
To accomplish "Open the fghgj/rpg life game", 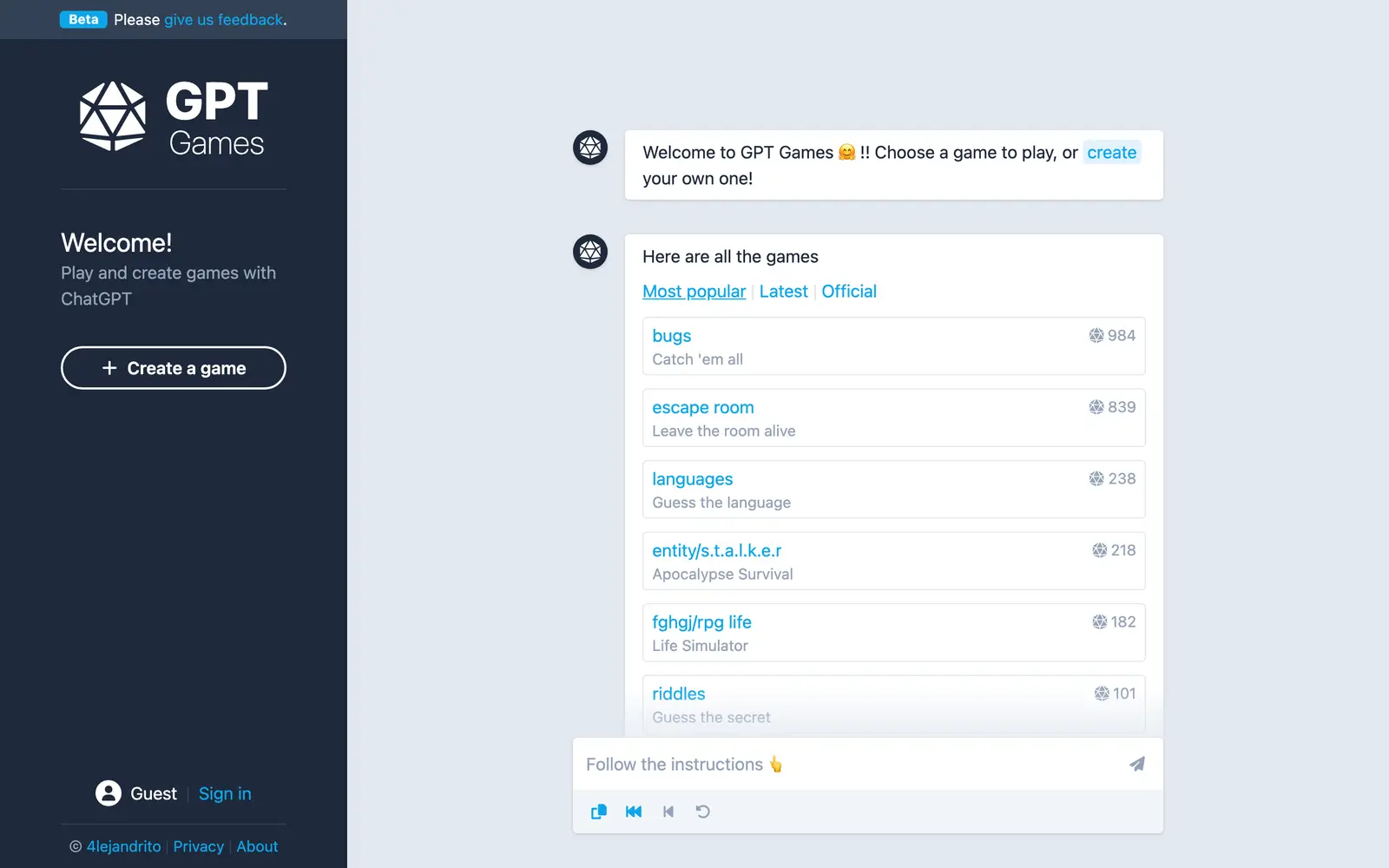I will pyautogui.click(x=702, y=622).
